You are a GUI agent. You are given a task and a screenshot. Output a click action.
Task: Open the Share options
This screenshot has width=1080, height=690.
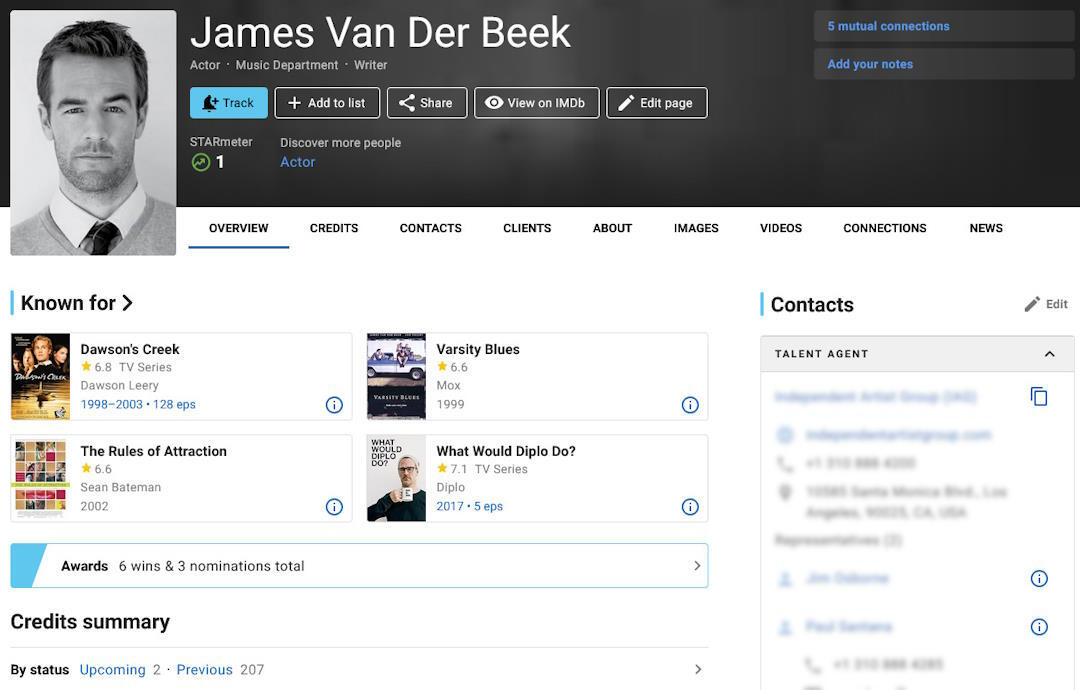coord(427,102)
